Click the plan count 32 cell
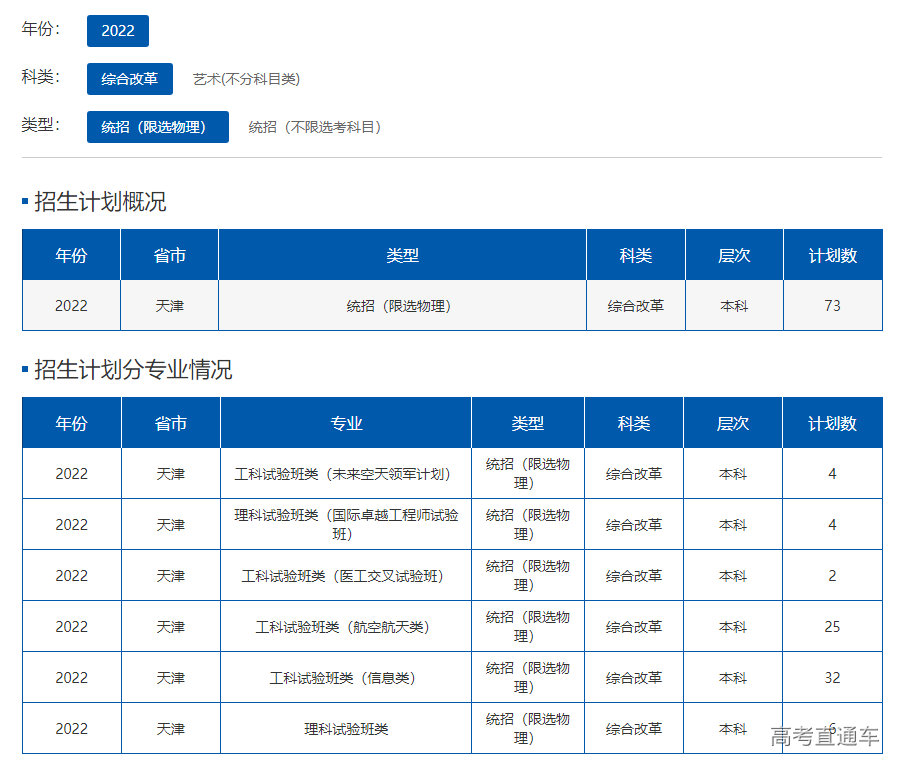The image size is (908, 776). click(x=832, y=678)
